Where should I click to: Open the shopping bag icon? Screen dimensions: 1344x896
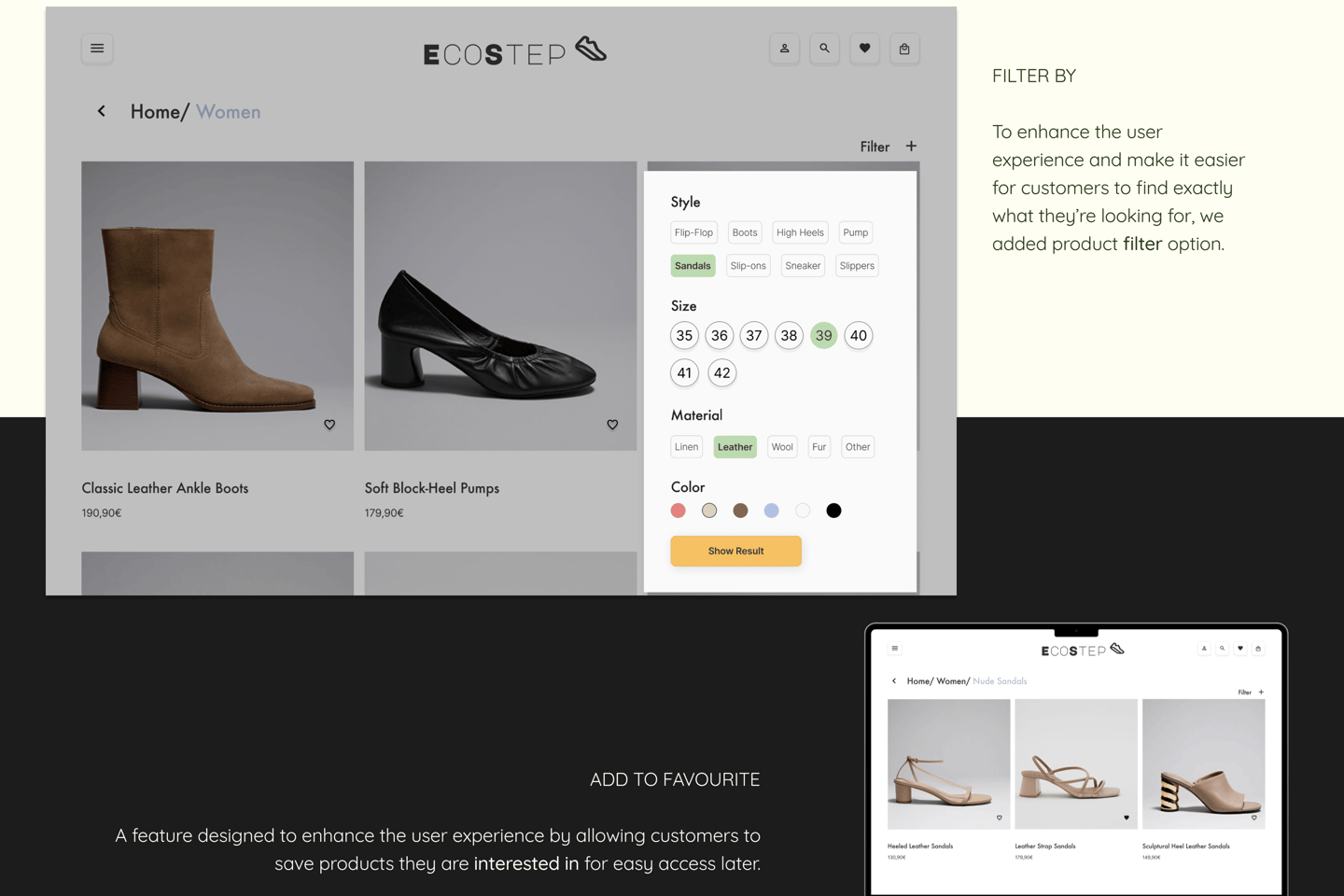(x=904, y=49)
